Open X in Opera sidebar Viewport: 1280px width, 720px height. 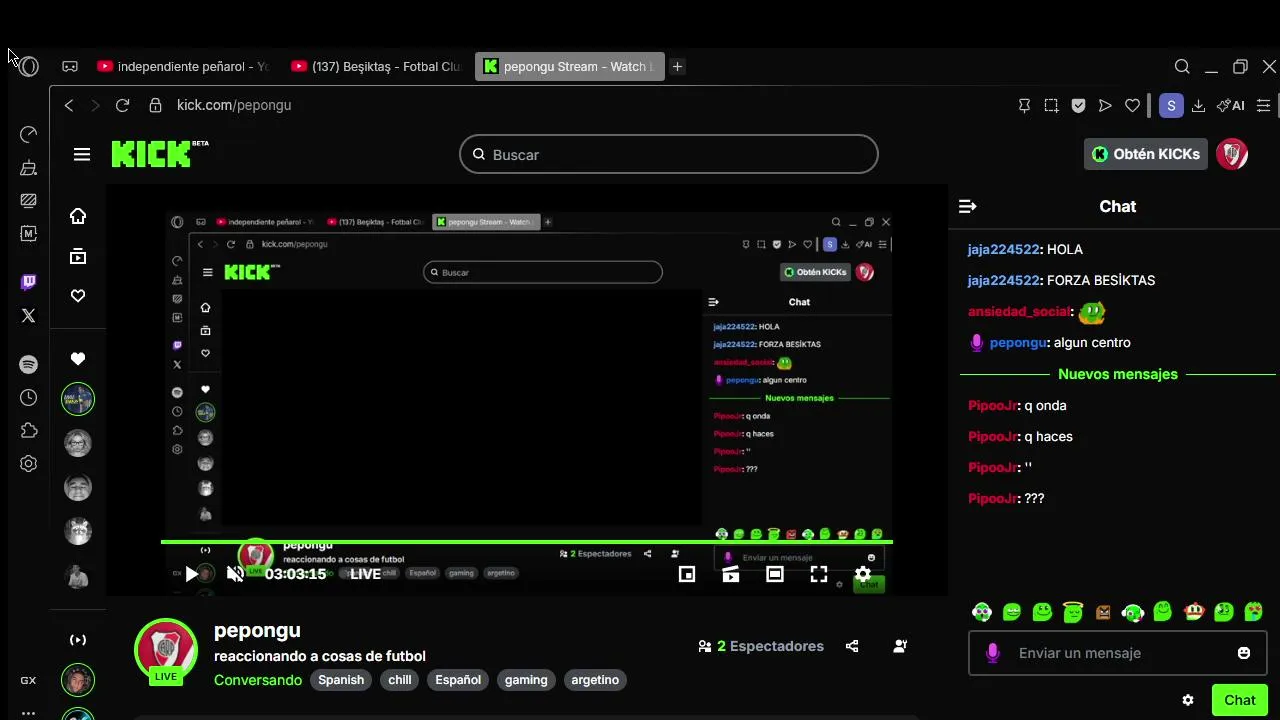pyautogui.click(x=28, y=315)
